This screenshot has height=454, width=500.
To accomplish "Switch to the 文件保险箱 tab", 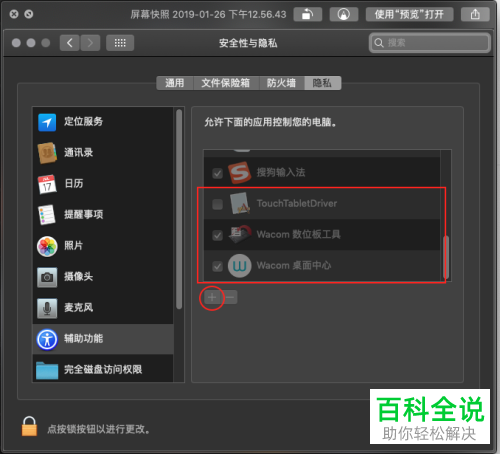I will 226,83.
